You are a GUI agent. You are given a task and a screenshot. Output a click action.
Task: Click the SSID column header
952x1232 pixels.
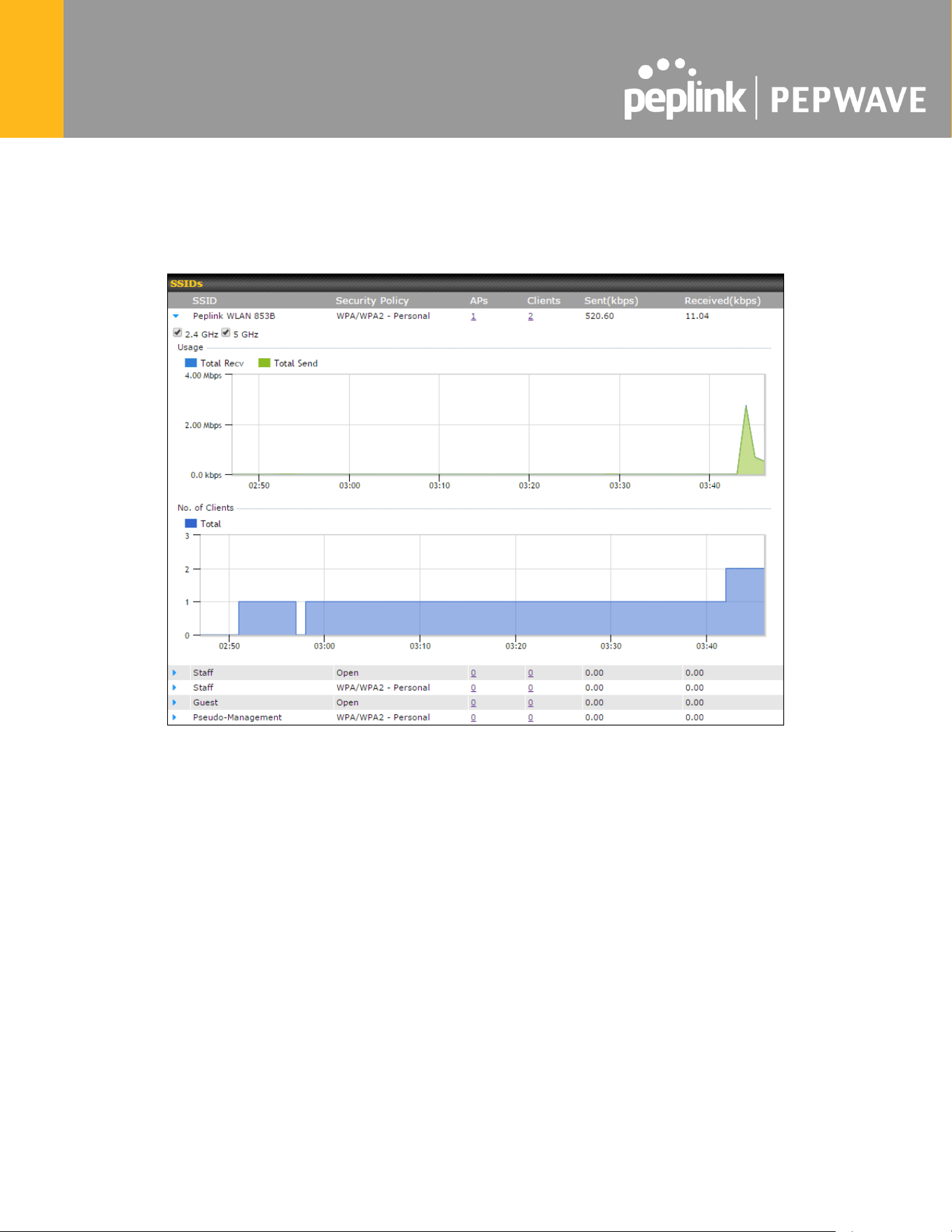click(x=204, y=301)
